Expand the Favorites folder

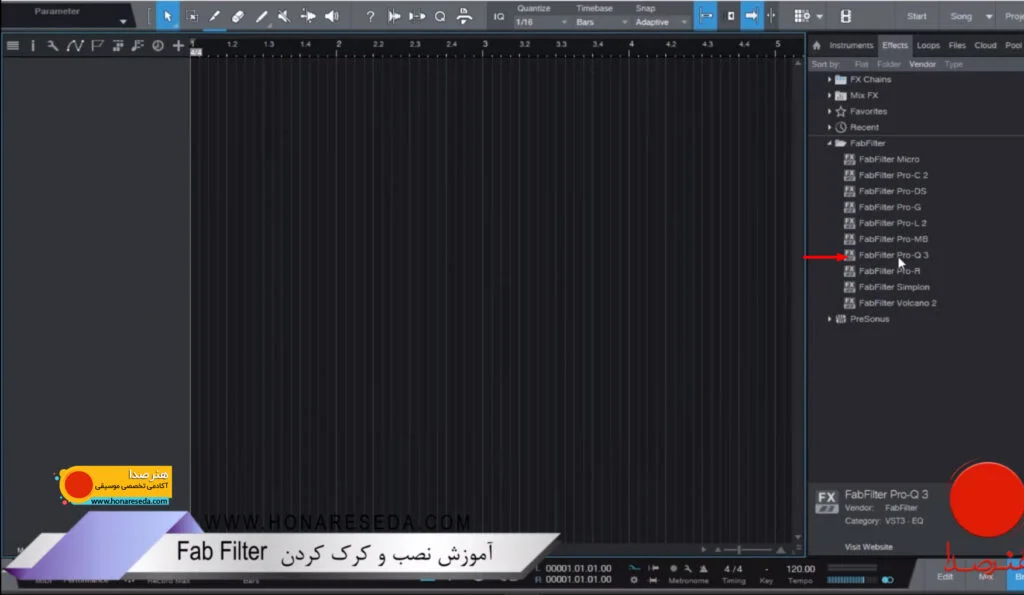[x=829, y=112]
